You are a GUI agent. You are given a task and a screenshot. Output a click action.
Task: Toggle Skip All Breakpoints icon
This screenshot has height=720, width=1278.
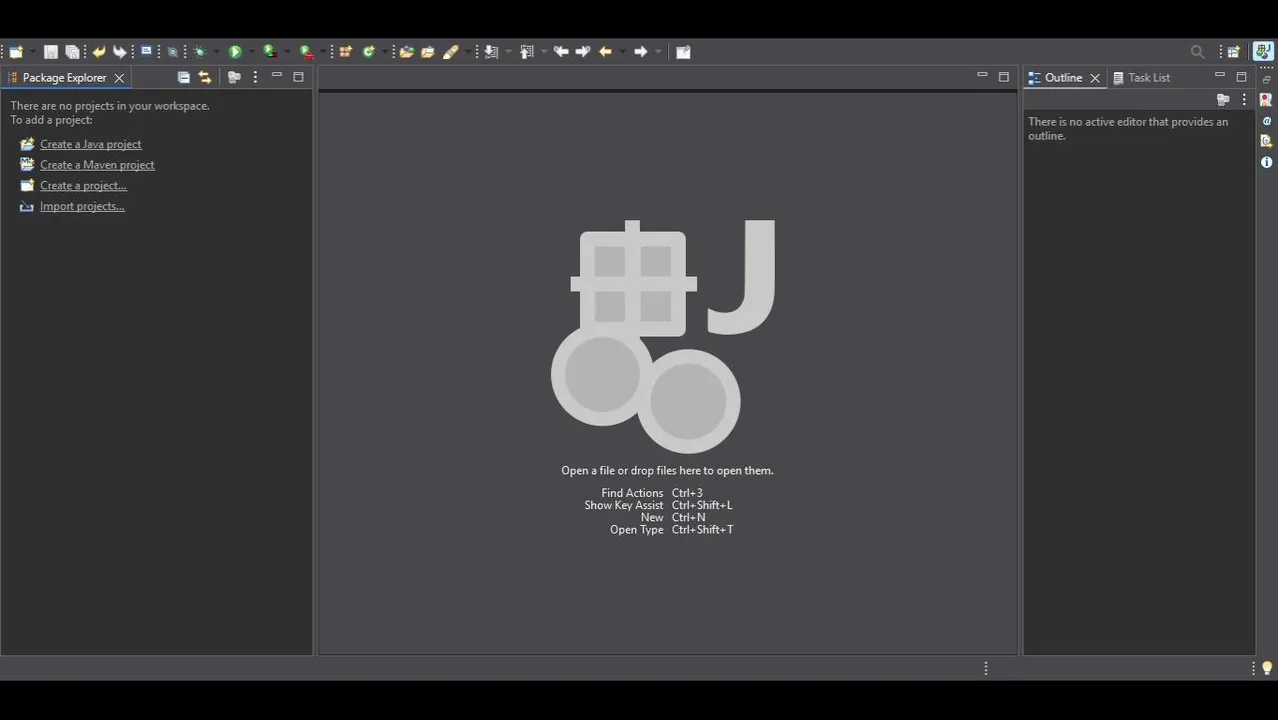click(173, 52)
